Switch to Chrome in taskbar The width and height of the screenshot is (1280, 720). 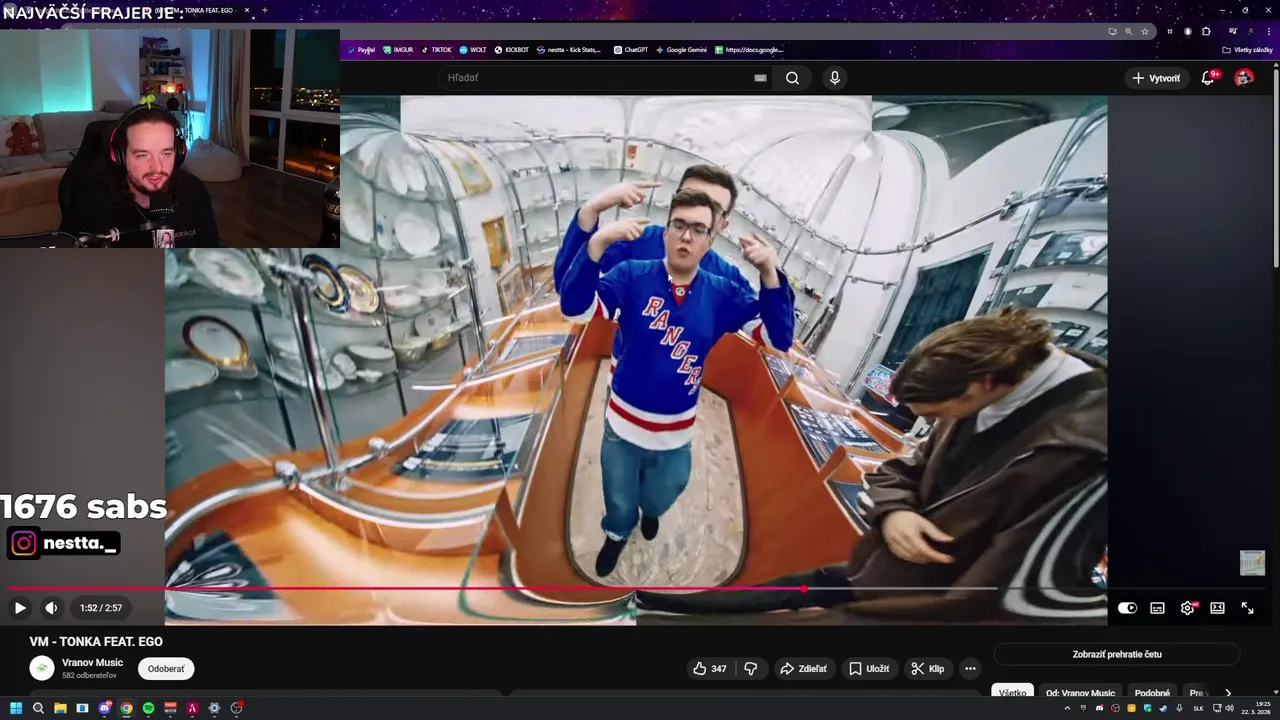pos(126,708)
